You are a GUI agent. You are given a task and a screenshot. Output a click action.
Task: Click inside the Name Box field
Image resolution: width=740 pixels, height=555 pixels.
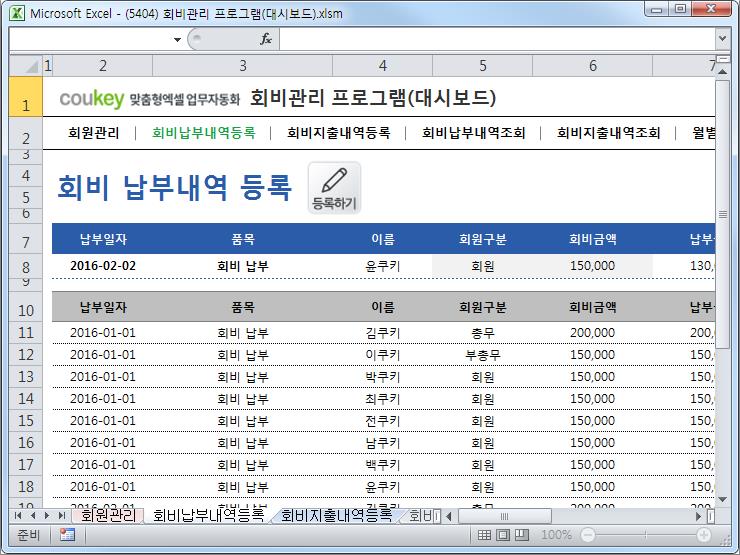pyautogui.click(x=90, y=39)
